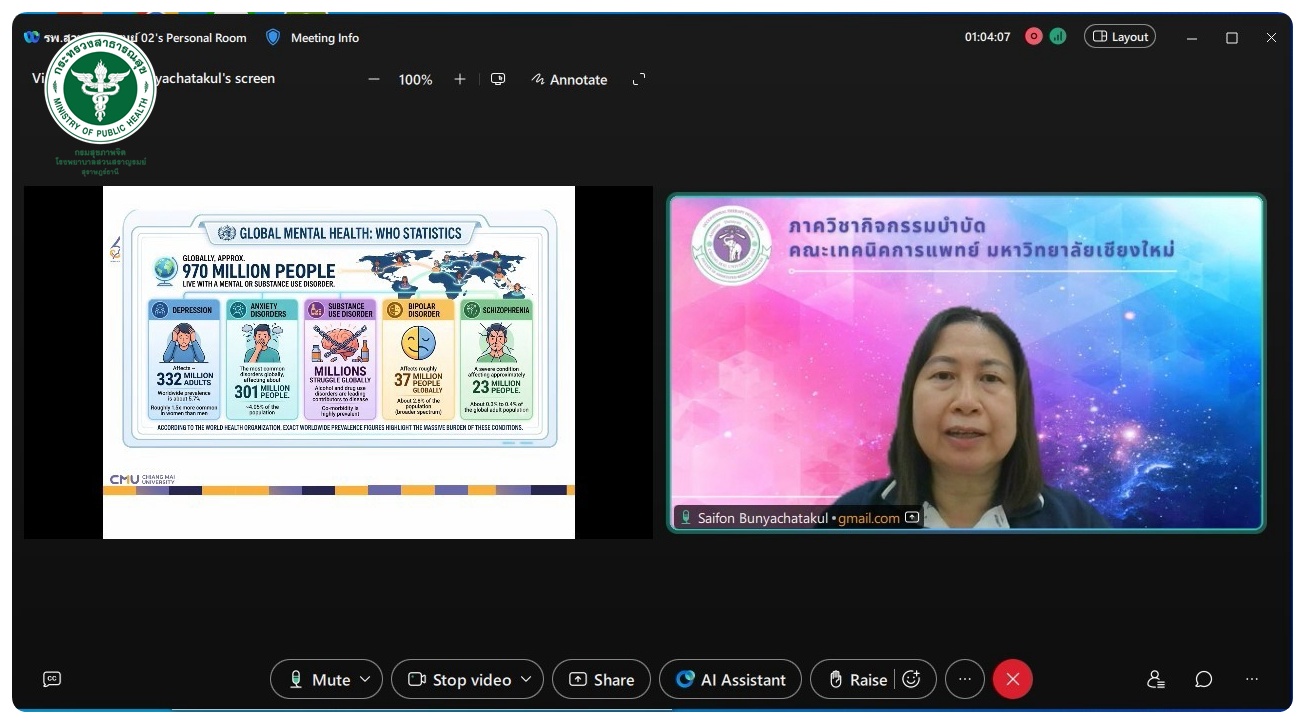Viewport: 1305px width, 724px height.
Task: Click the shield icon beside Meeting Info
Action: [273, 37]
